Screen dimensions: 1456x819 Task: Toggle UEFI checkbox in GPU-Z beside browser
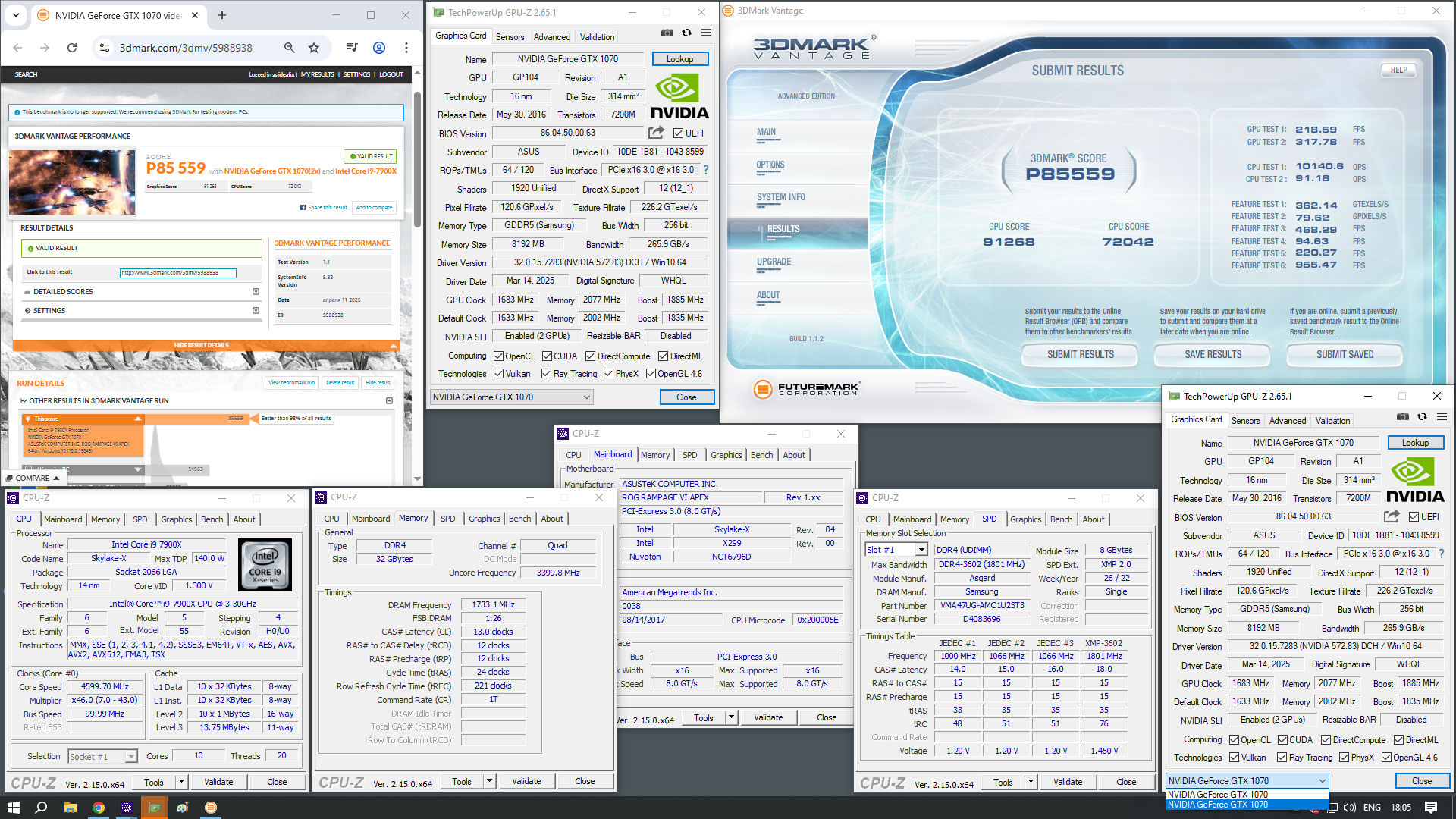pyautogui.click(x=678, y=133)
